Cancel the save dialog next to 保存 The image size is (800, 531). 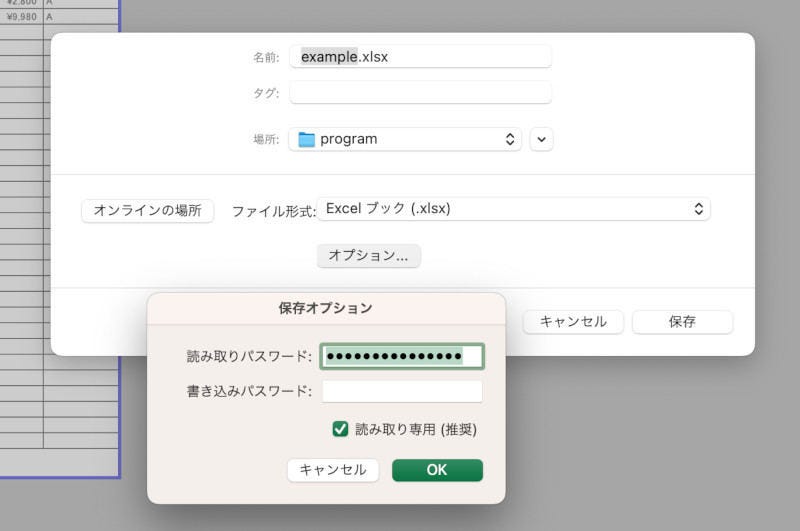[573, 321]
